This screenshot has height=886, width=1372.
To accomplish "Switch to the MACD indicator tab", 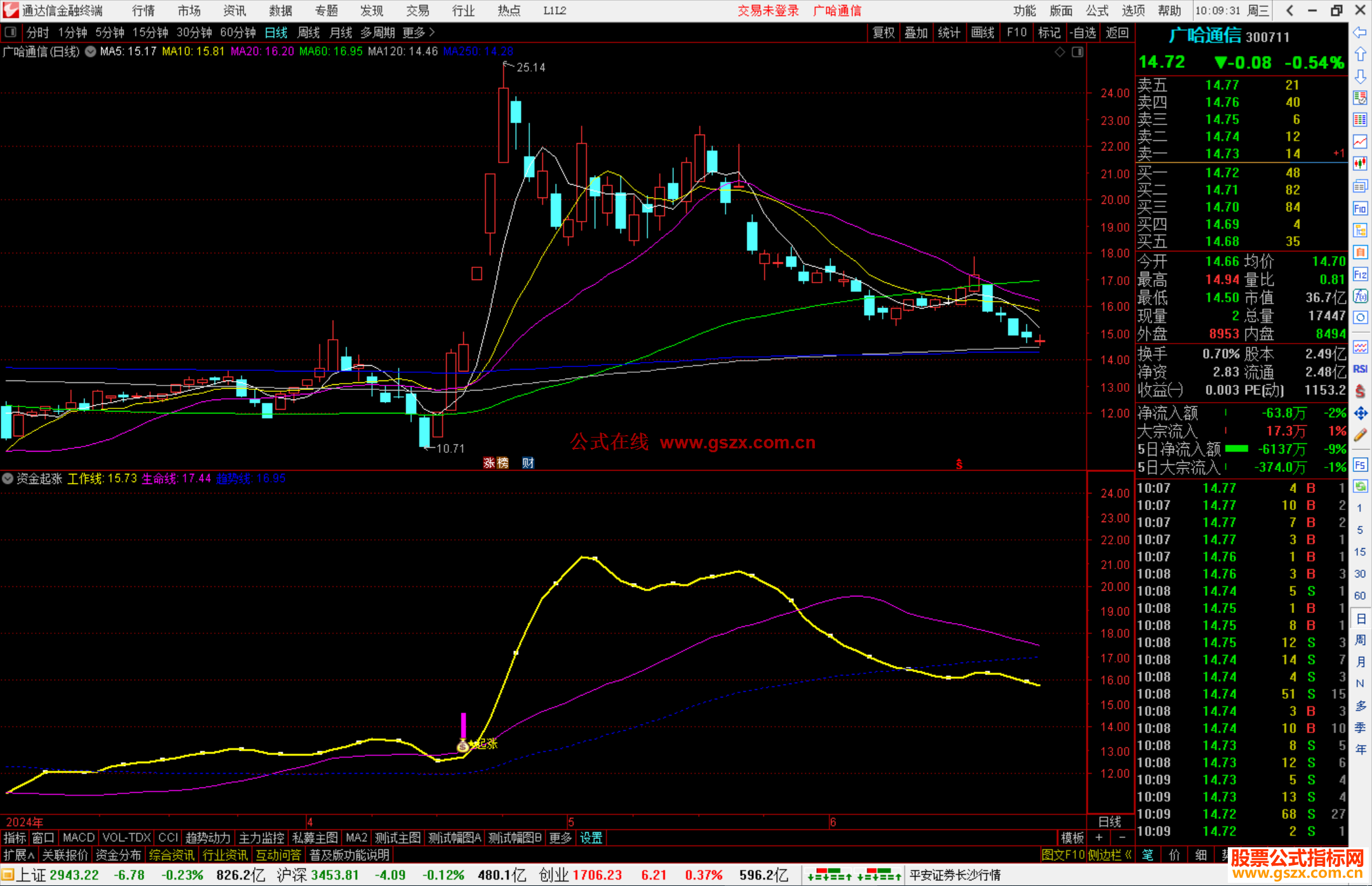I will coord(79,838).
